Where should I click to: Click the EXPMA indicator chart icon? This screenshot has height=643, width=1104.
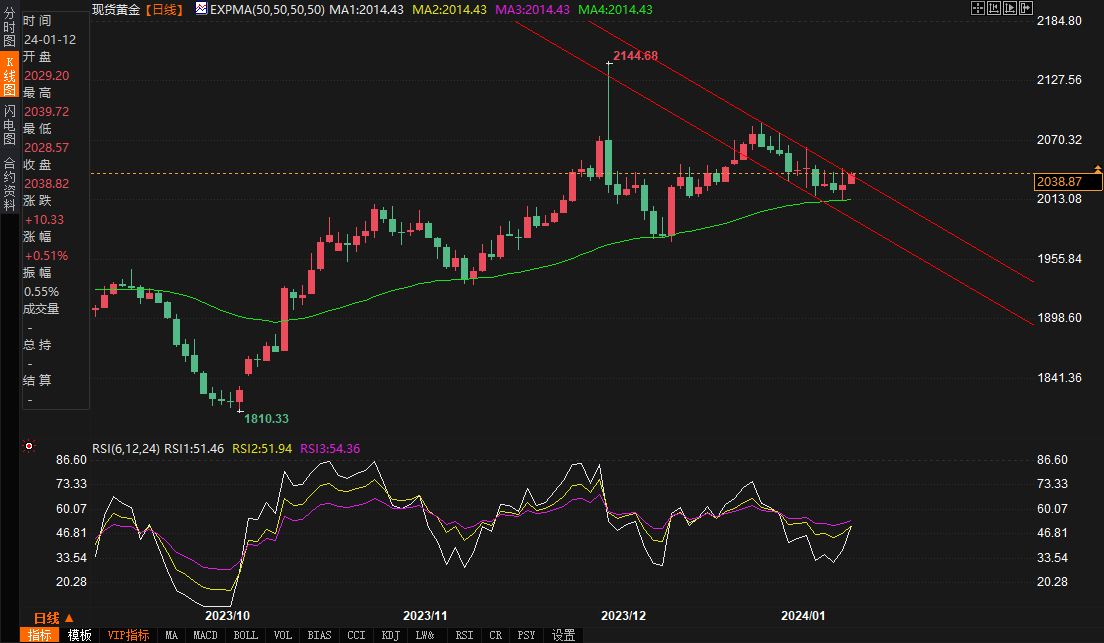coord(201,9)
